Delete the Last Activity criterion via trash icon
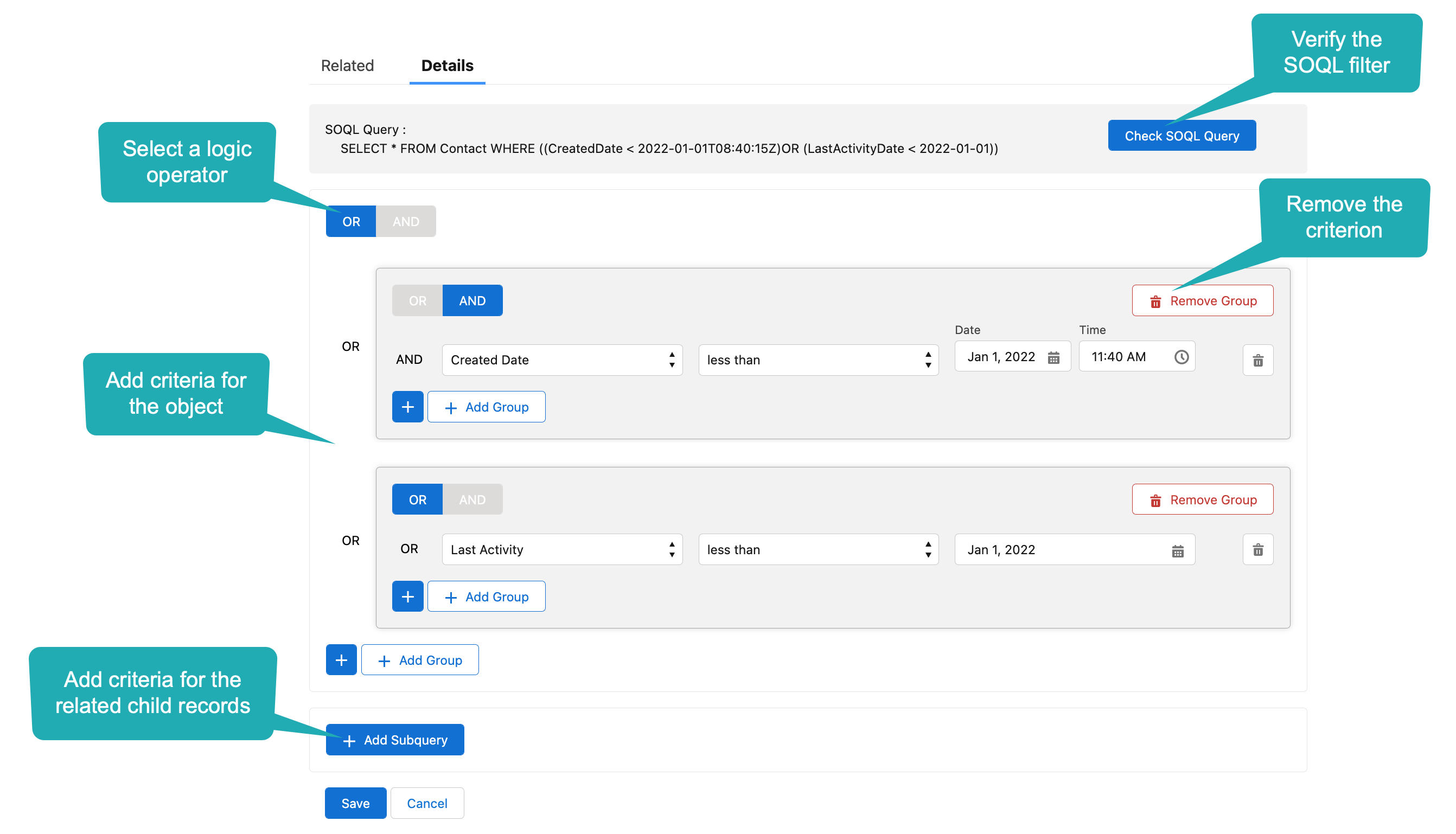1456x834 pixels. (1259, 550)
